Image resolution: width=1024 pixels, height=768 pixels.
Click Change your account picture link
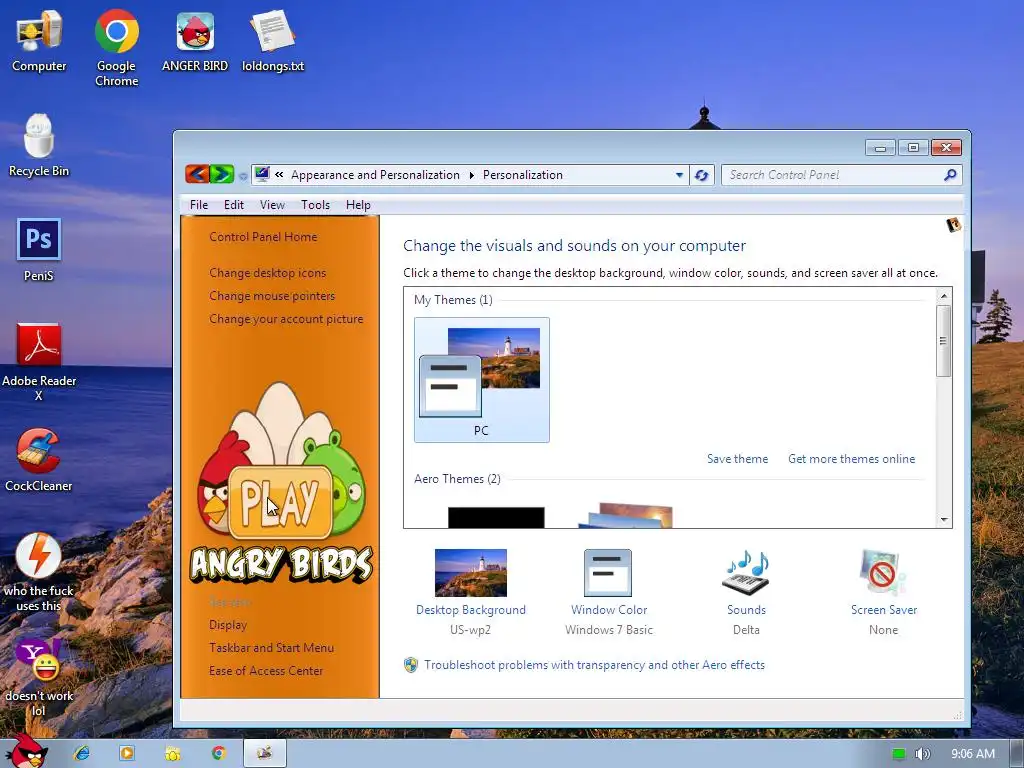286,318
